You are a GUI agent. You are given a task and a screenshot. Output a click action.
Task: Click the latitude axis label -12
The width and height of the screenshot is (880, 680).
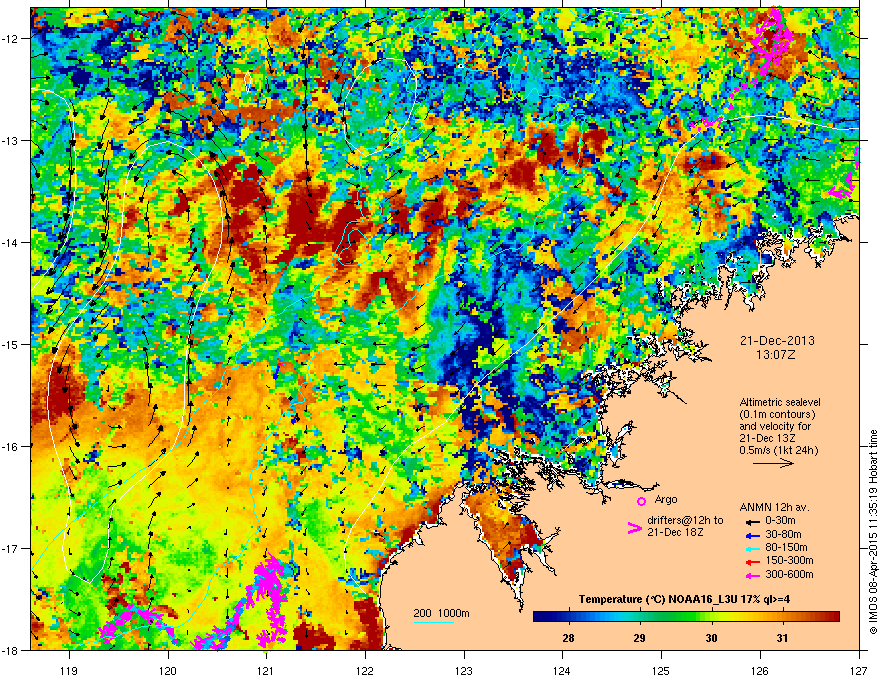tap(11, 39)
